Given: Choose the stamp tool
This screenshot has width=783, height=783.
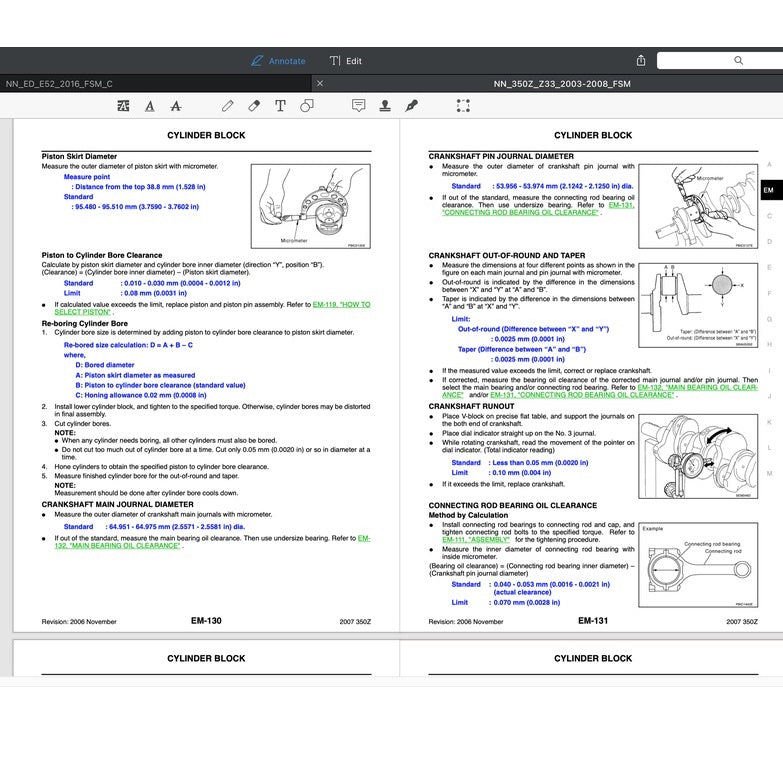Looking at the screenshot, I should click(x=385, y=105).
